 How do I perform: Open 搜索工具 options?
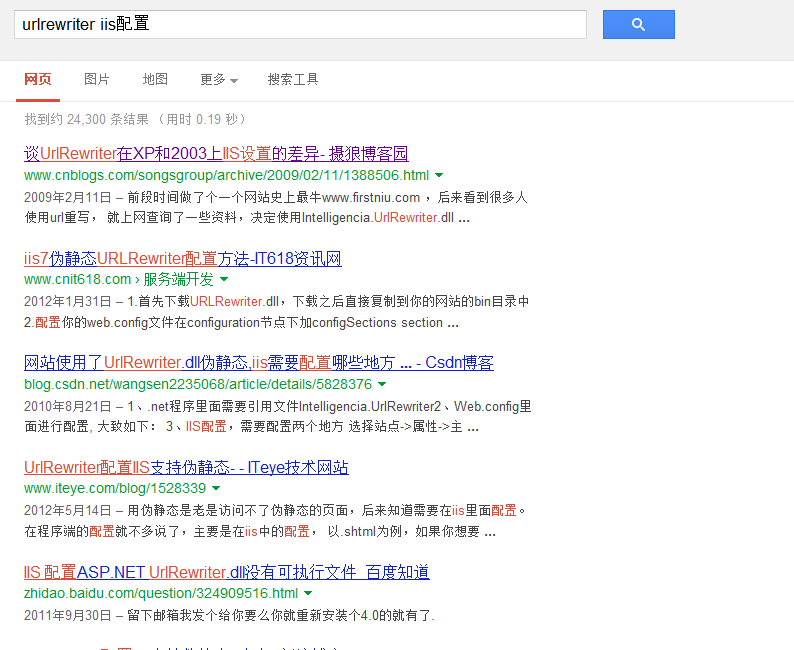293,79
